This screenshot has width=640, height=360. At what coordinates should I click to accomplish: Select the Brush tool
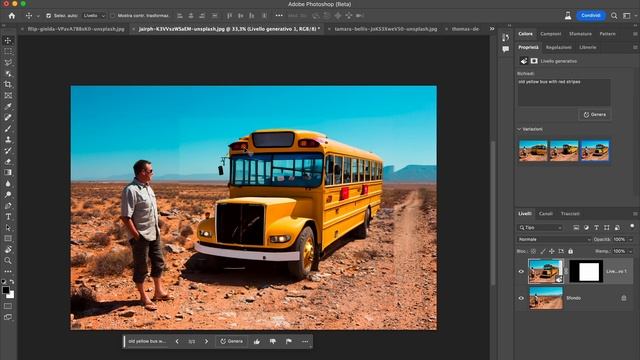pos(8,129)
